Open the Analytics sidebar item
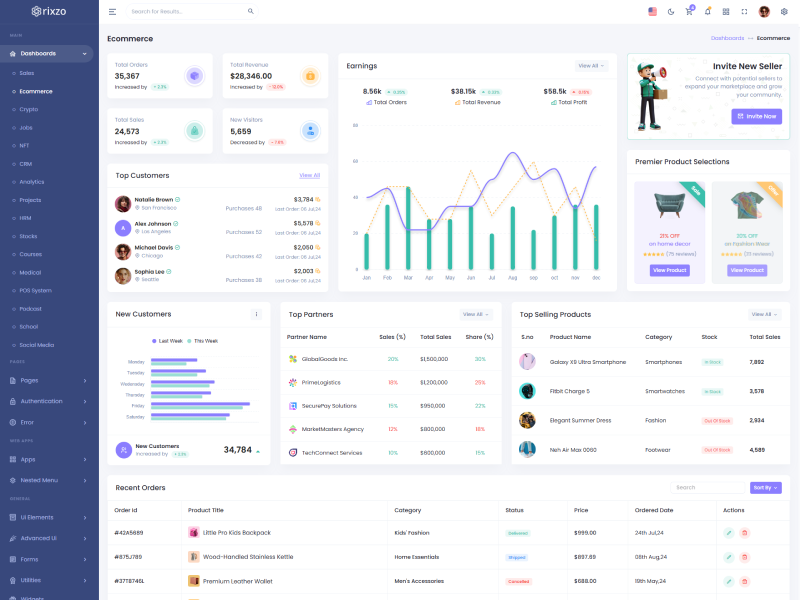The image size is (800, 600). 32,182
